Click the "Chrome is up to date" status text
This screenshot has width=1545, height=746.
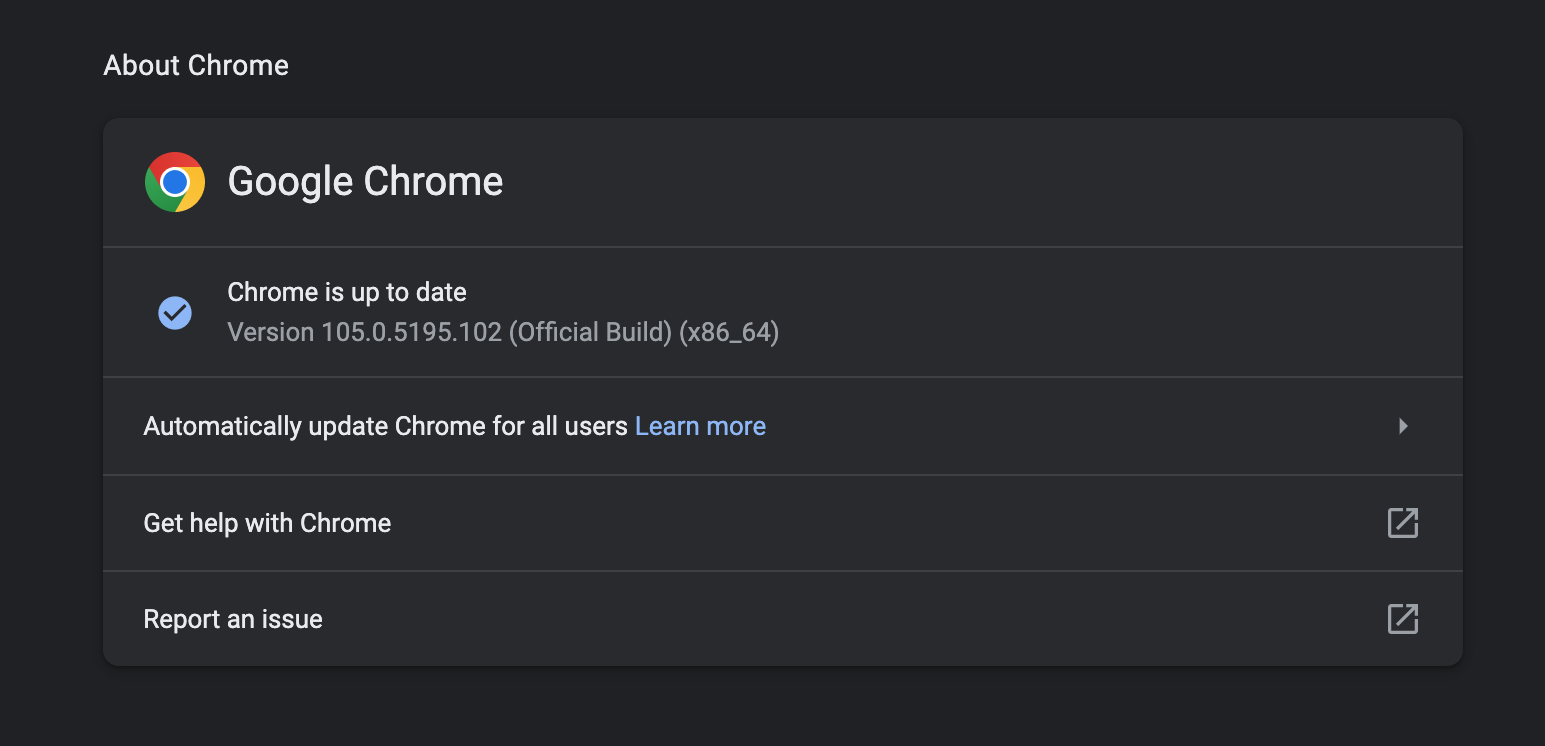click(x=347, y=292)
